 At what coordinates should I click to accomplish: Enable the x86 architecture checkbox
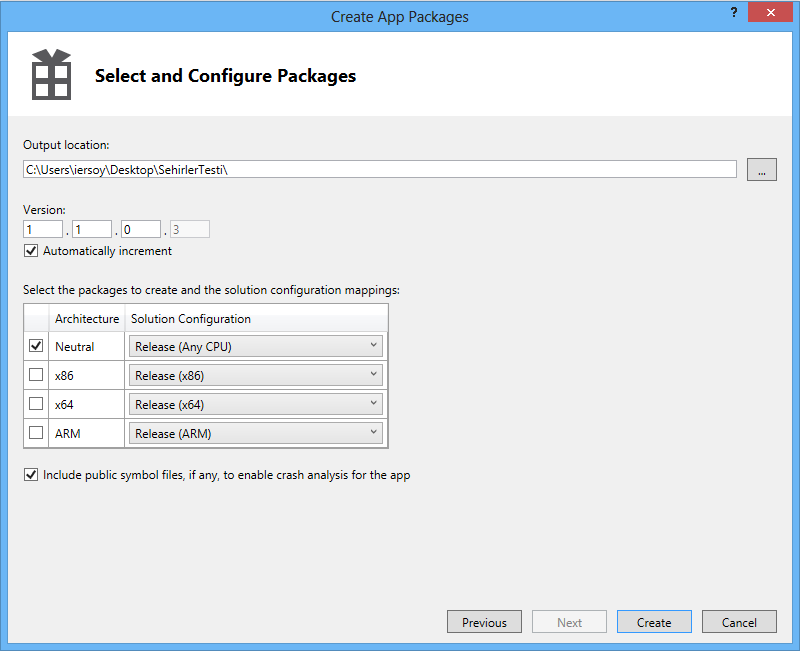[x=37, y=375]
